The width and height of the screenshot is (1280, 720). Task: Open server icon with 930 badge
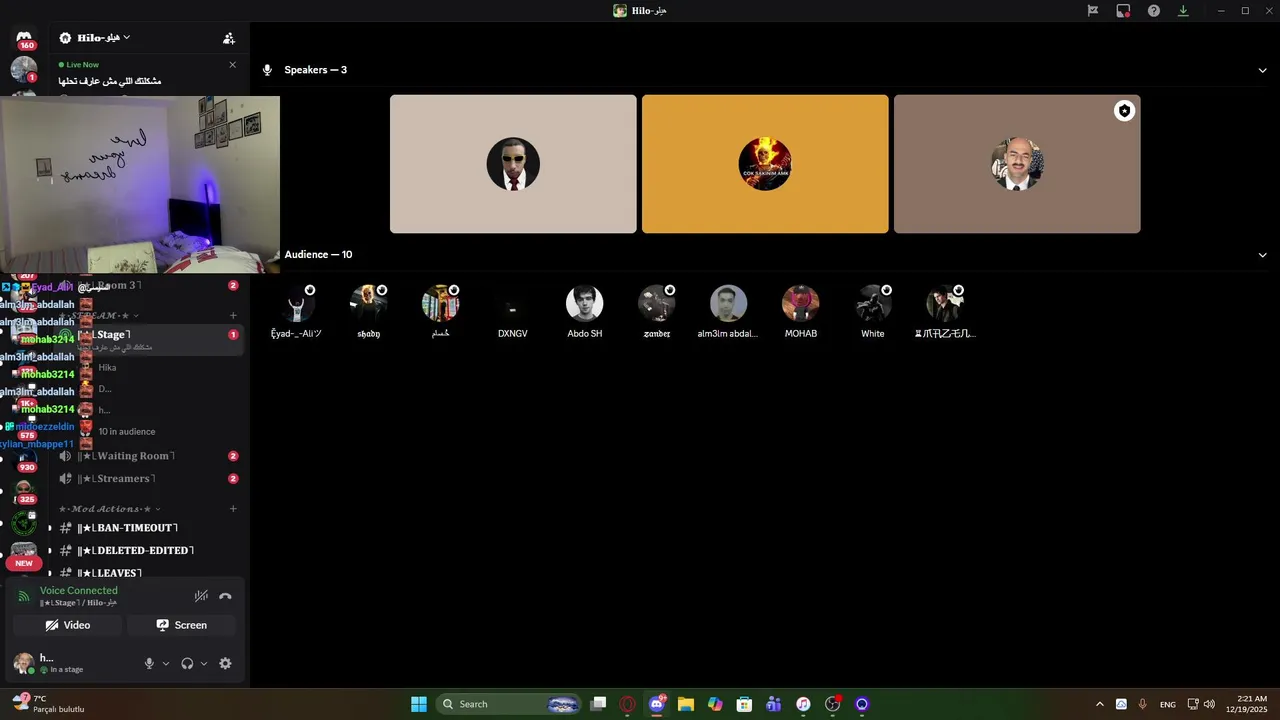tap(24, 459)
